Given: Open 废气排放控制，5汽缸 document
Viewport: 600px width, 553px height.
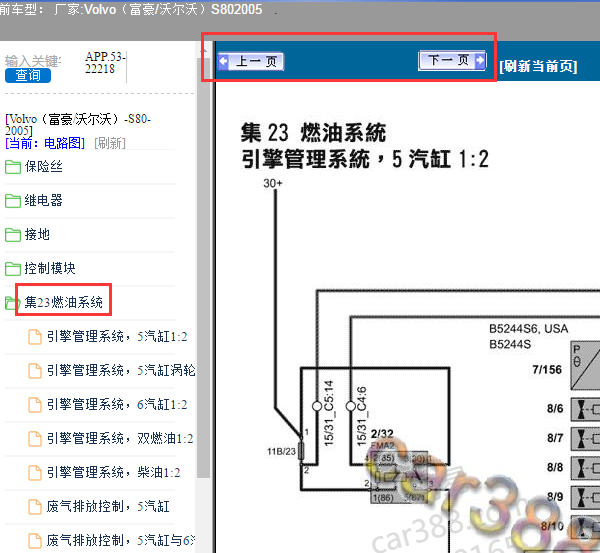Looking at the screenshot, I should tap(108, 507).
